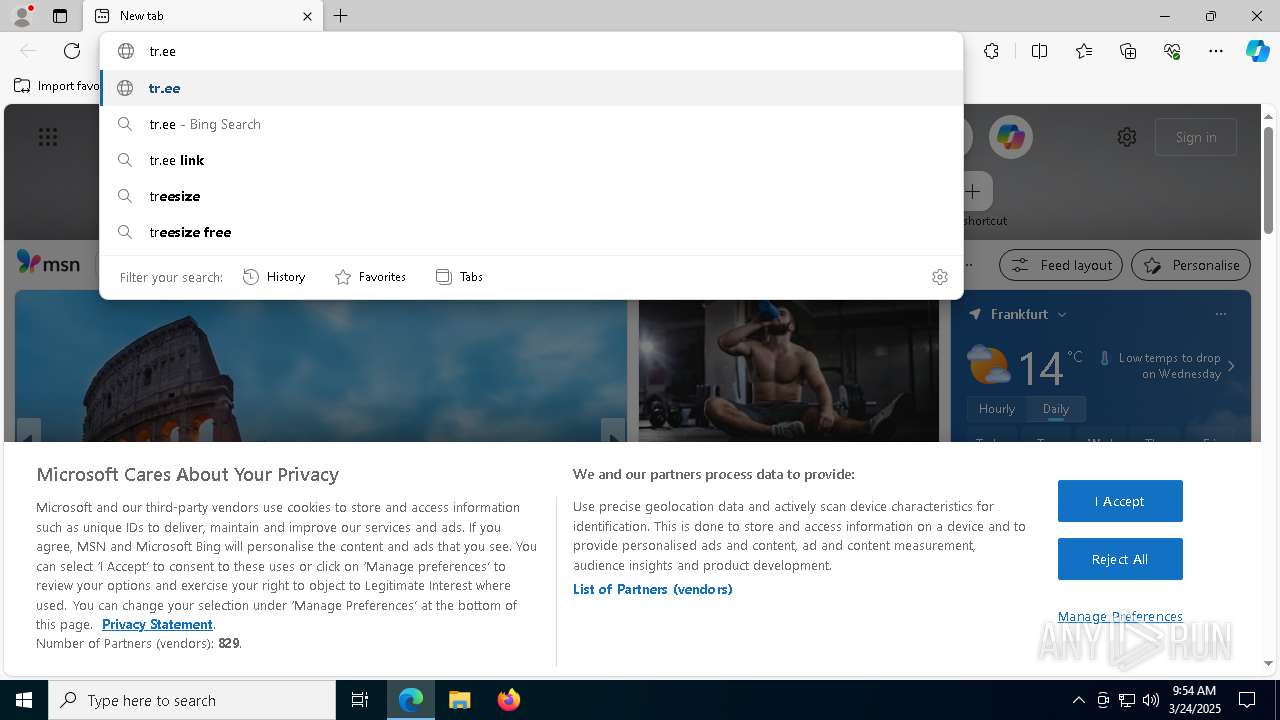The width and height of the screenshot is (1280, 720).
Task: Open the Copilot icon on page
Action: click(x=1011, y=137)
